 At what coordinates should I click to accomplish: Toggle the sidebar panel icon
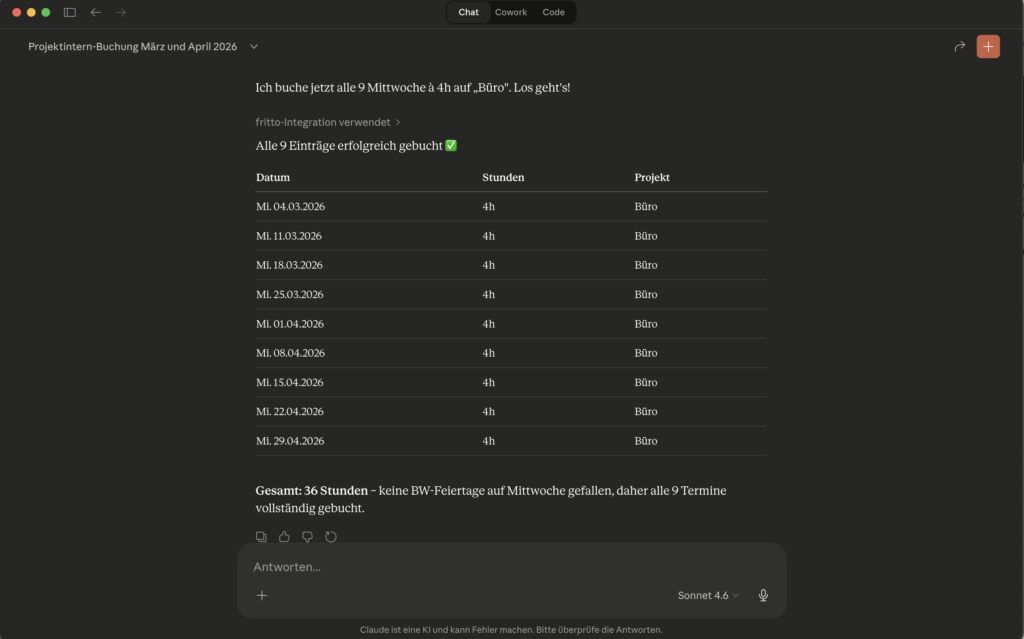pos(70,12)
